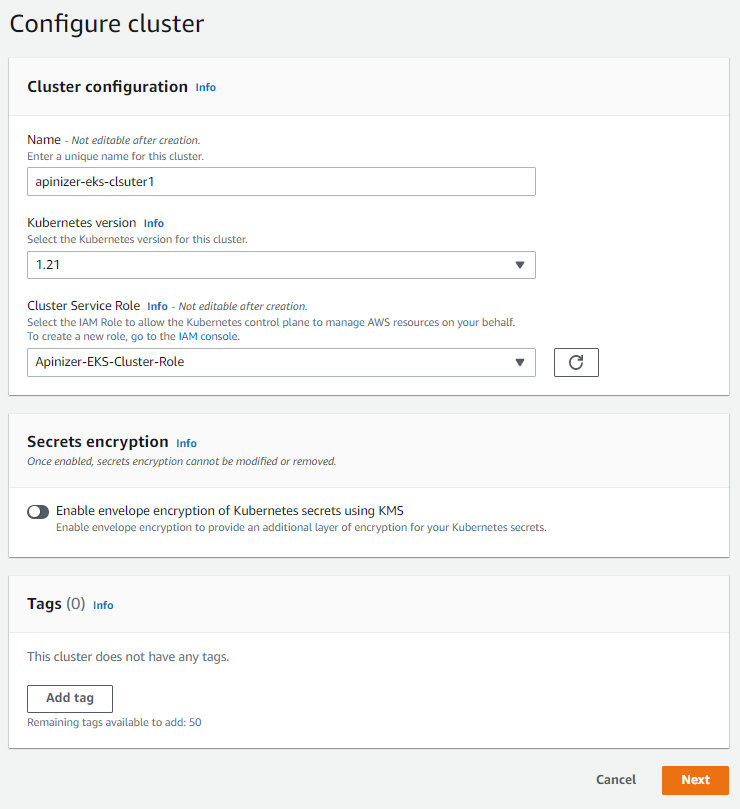Viewport: 740px width, 809px height.
Task: Open Info for the Tags section
Action: pos(103,605)
